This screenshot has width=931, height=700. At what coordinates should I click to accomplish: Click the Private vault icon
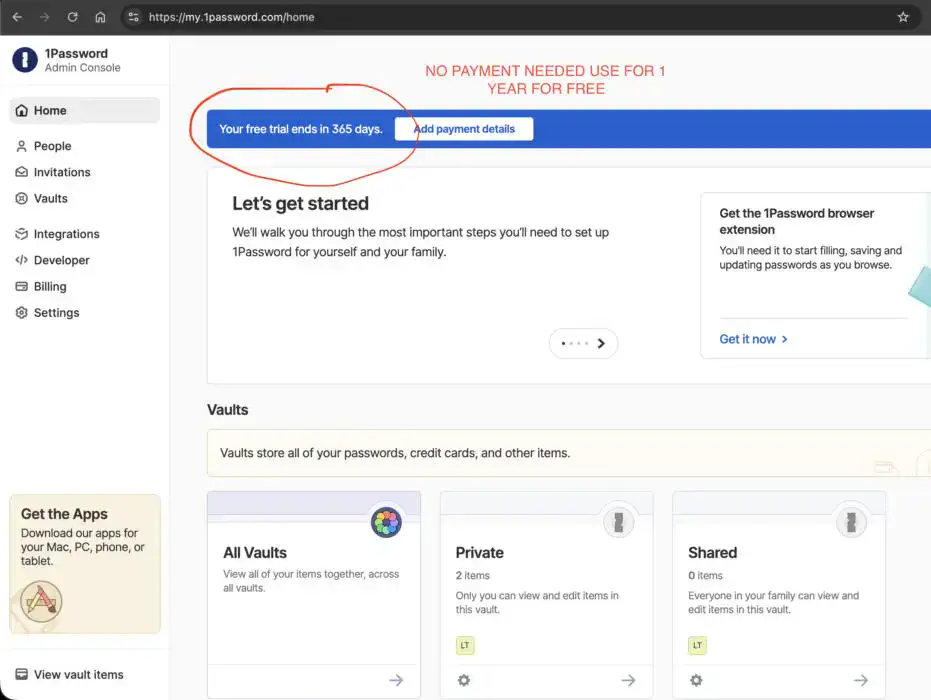[x=618, y=522]
